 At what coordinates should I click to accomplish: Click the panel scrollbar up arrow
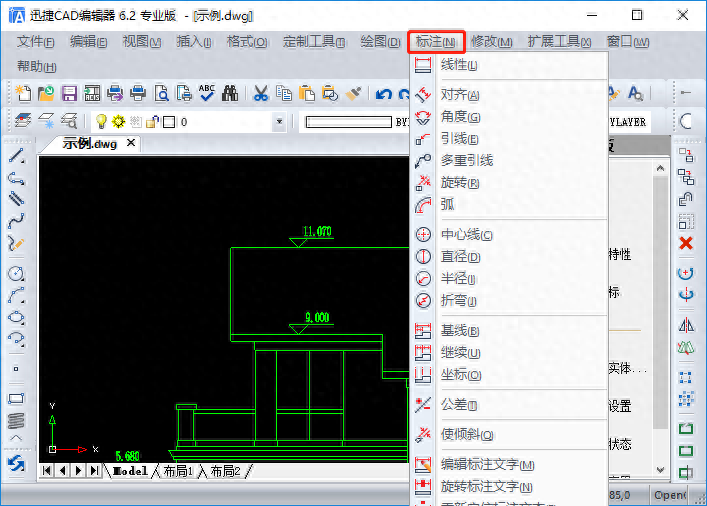[661, 168]
